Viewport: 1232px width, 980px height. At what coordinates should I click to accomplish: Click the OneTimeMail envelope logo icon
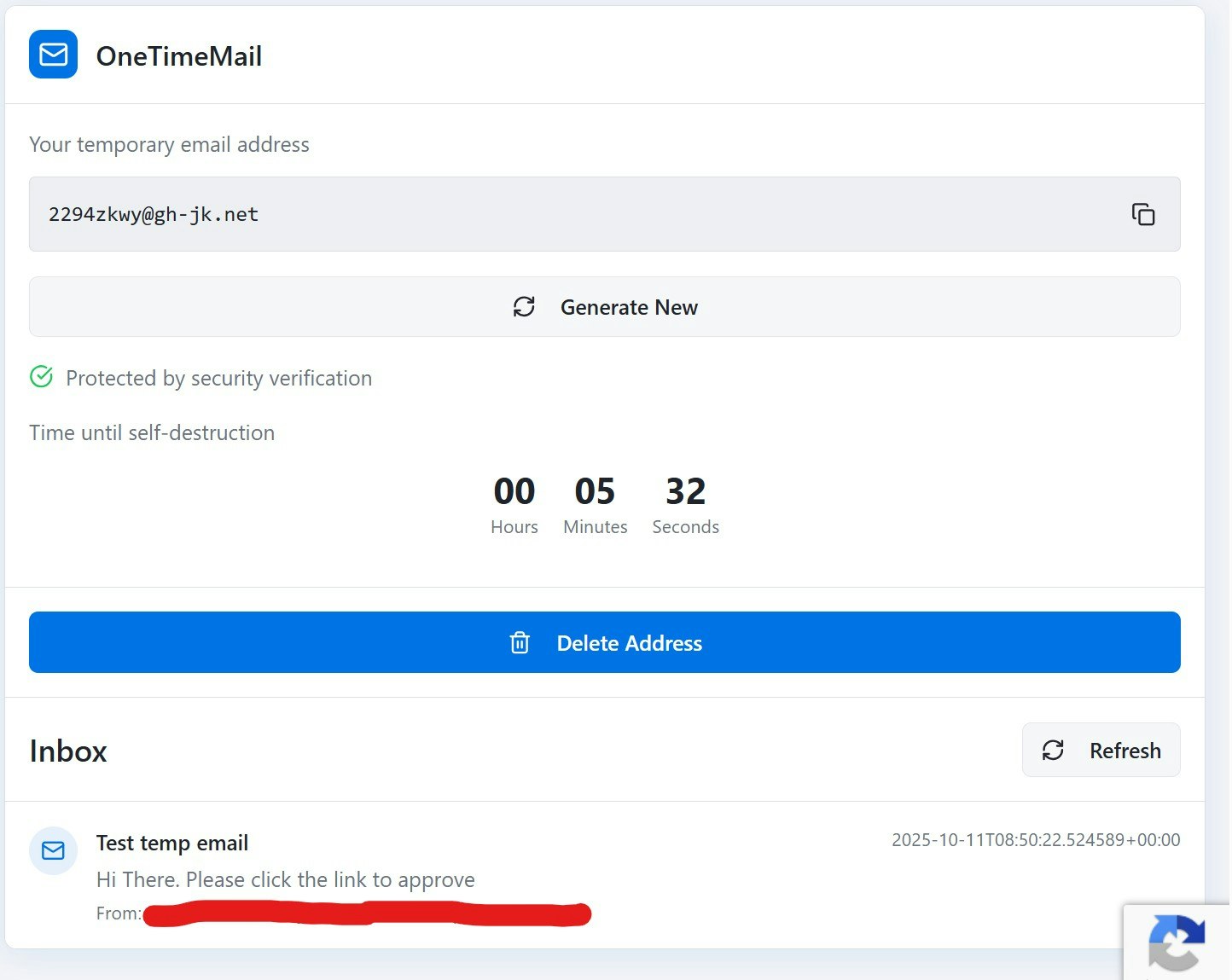point(53,55)
